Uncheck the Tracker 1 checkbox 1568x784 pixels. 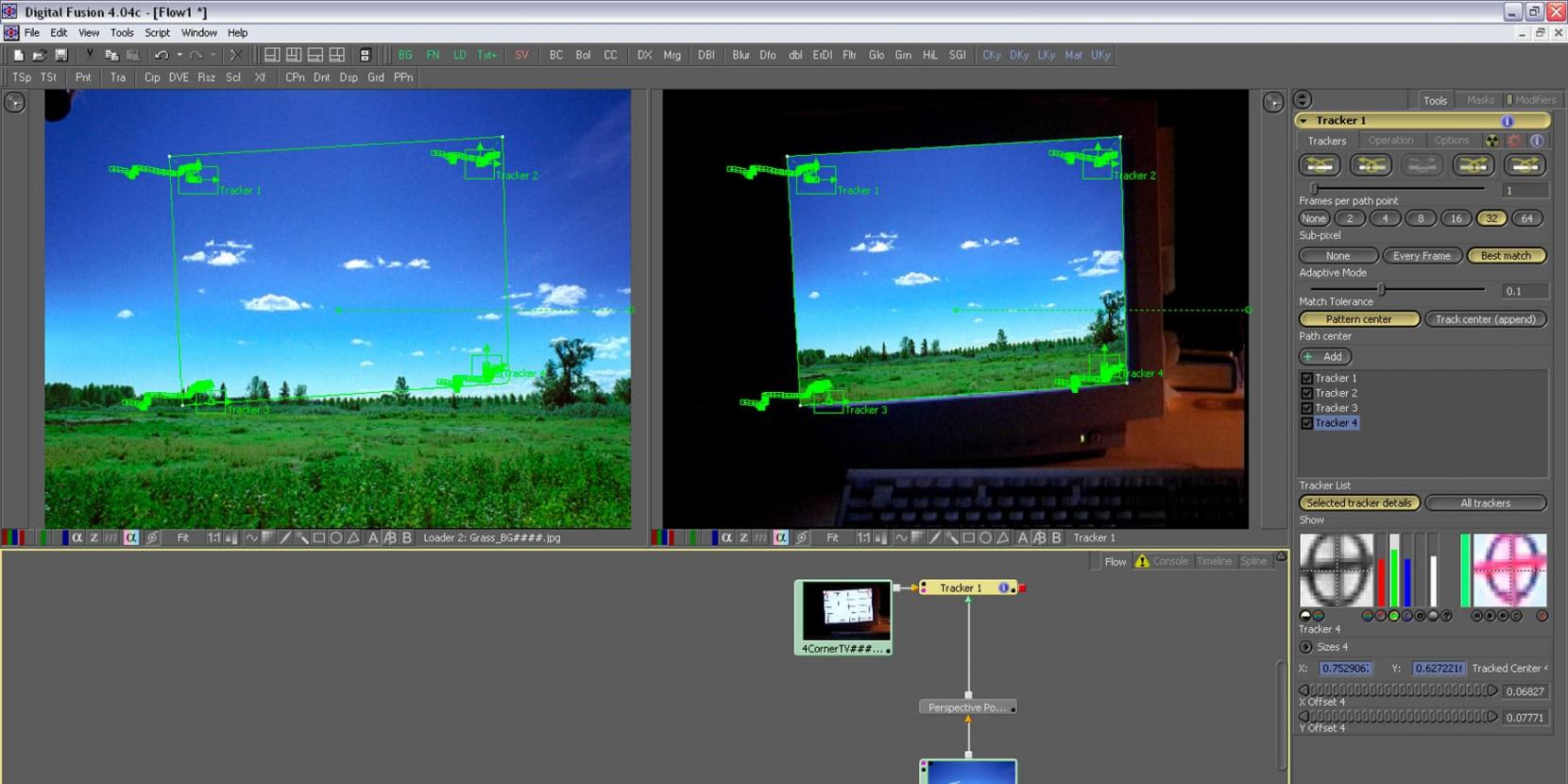tap(1307, 378)
